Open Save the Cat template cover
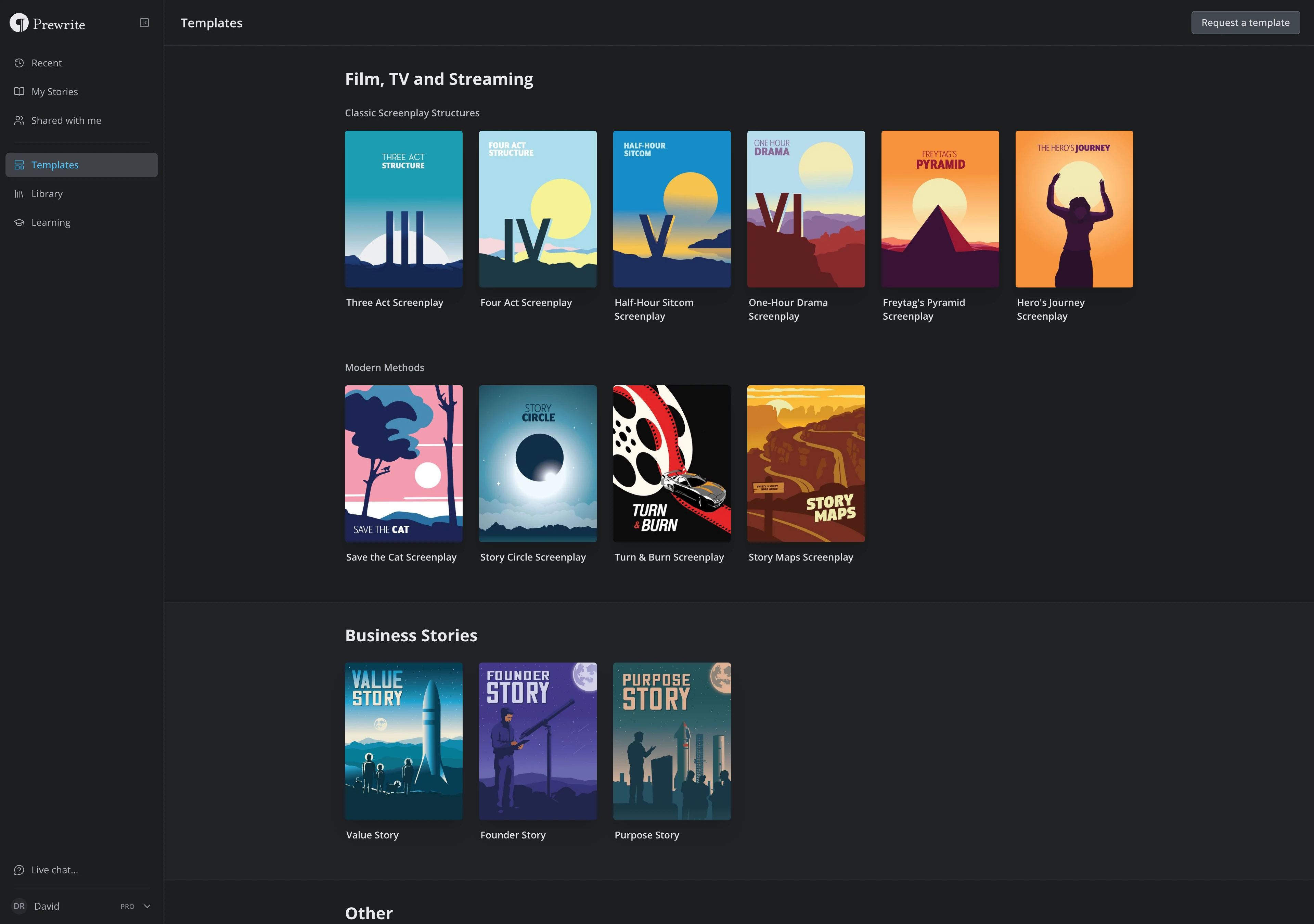 point(403,464)
